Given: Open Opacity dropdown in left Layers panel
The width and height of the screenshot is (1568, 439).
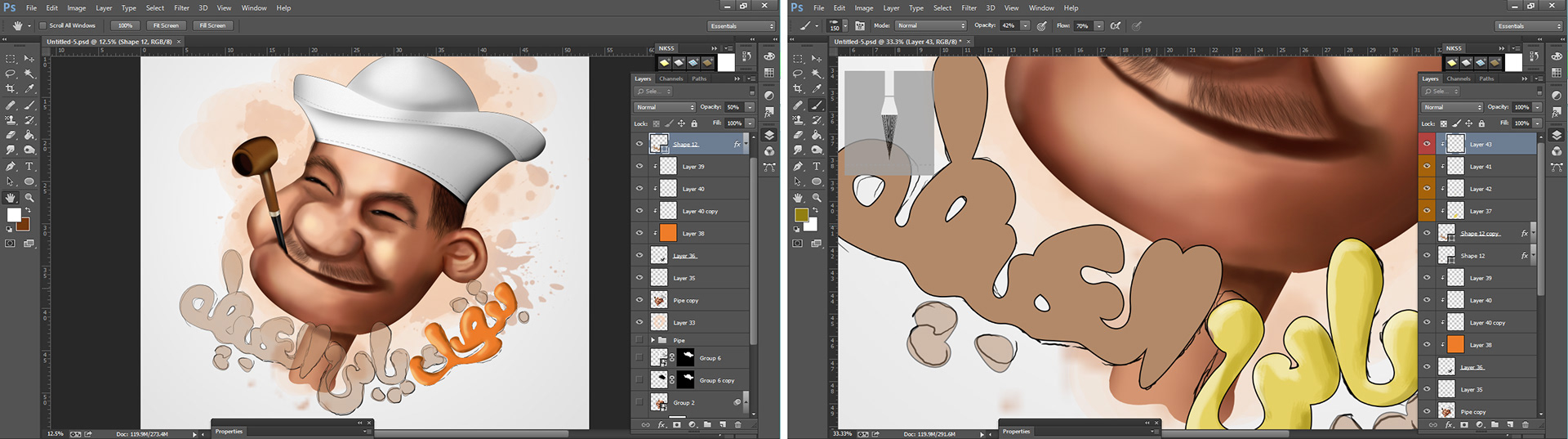Looking at the screenshot, I should 750,107.
